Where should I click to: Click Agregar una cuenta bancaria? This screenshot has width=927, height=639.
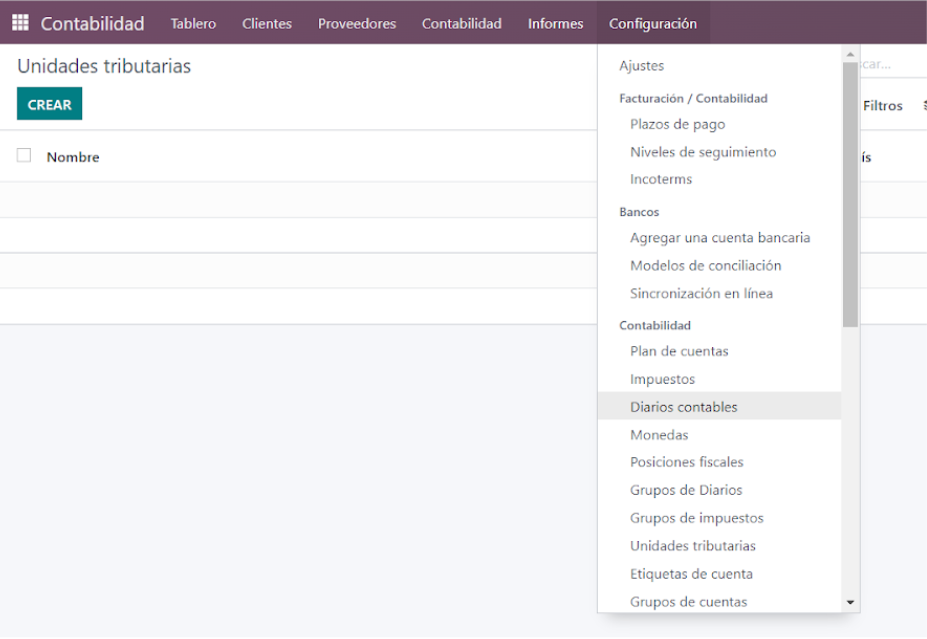tap(720, 238)
